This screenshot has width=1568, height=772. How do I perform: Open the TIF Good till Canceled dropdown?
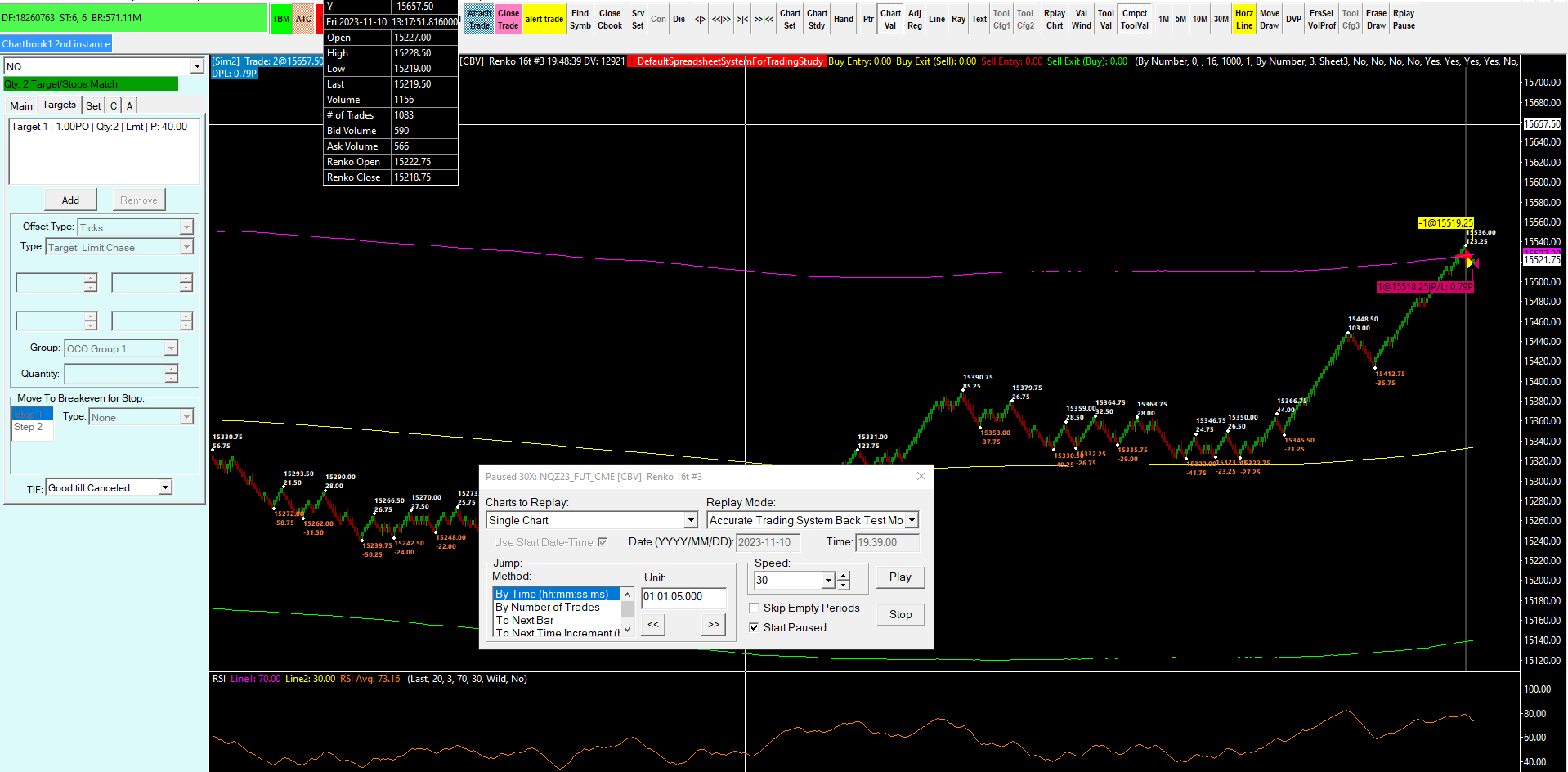(165, 487)
